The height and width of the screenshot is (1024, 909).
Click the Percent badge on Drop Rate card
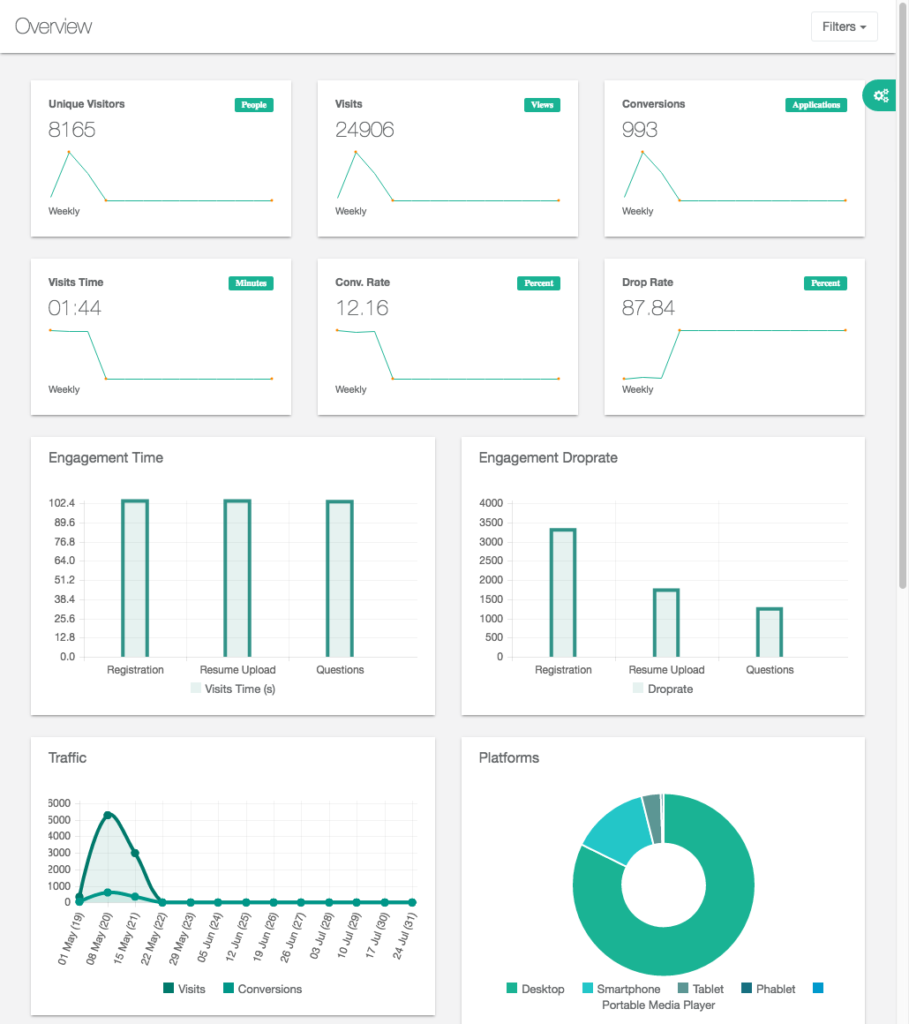(825, 283)
